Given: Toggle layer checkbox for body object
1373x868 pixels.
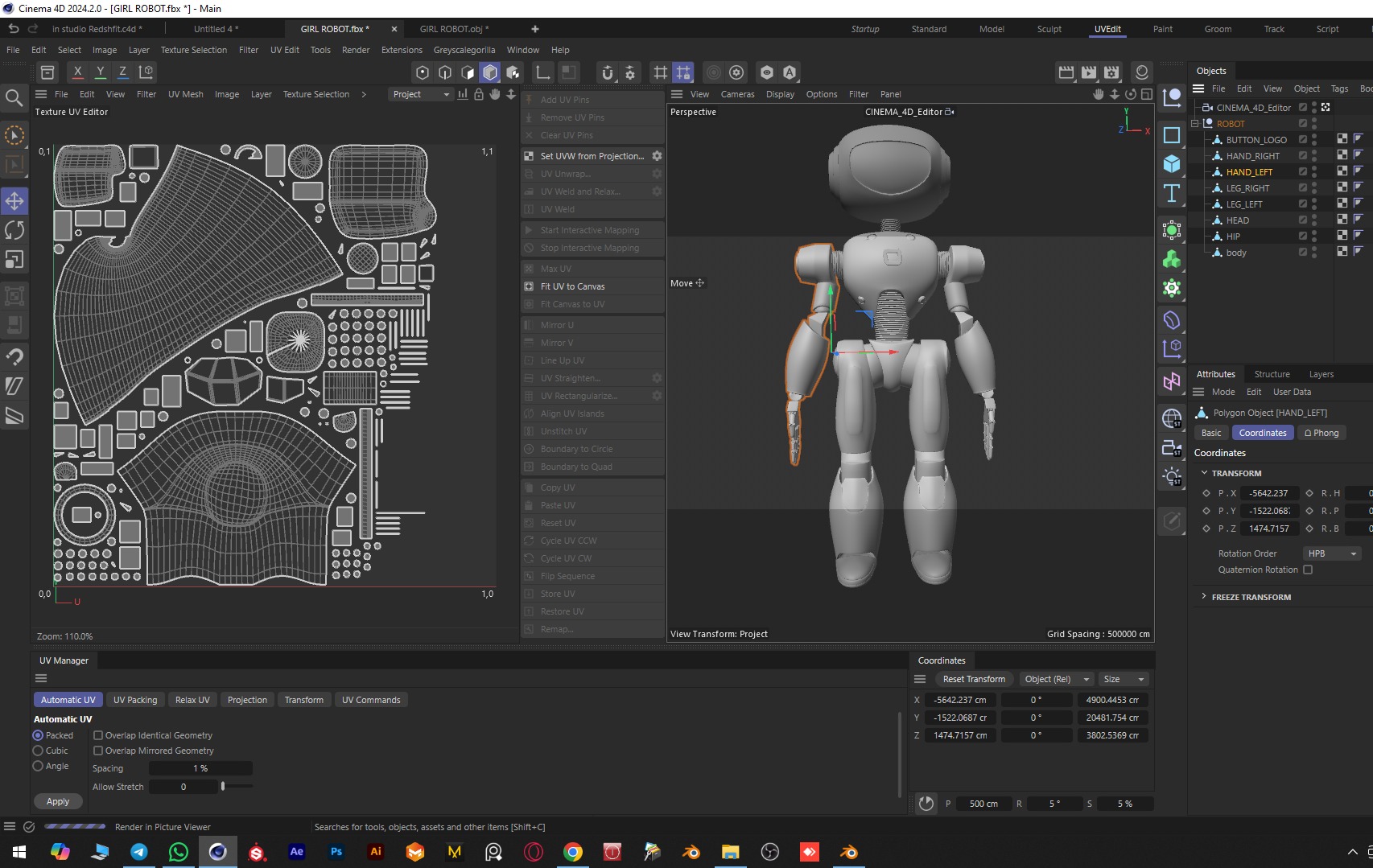Looking at the screenshot, I should click(x=1303, y=252).
